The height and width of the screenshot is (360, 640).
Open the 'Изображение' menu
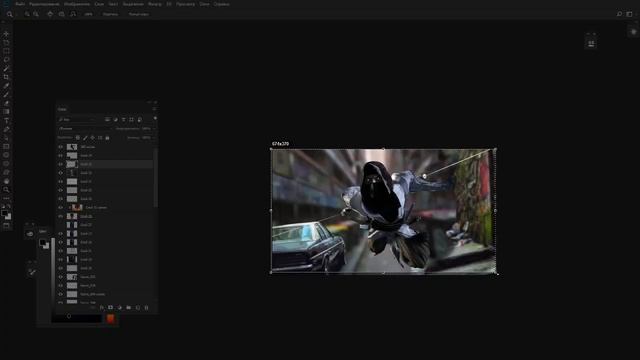77,4
